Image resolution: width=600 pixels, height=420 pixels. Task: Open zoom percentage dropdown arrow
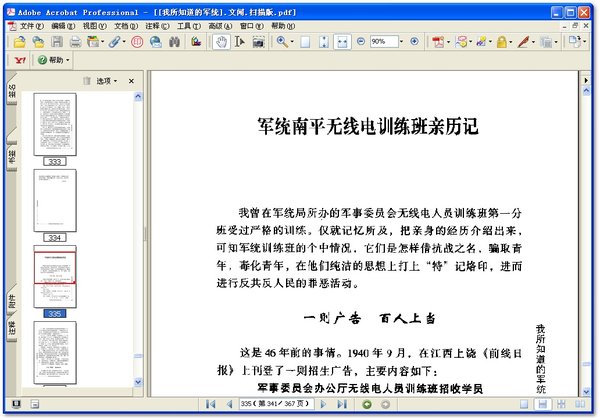[401, 41]
